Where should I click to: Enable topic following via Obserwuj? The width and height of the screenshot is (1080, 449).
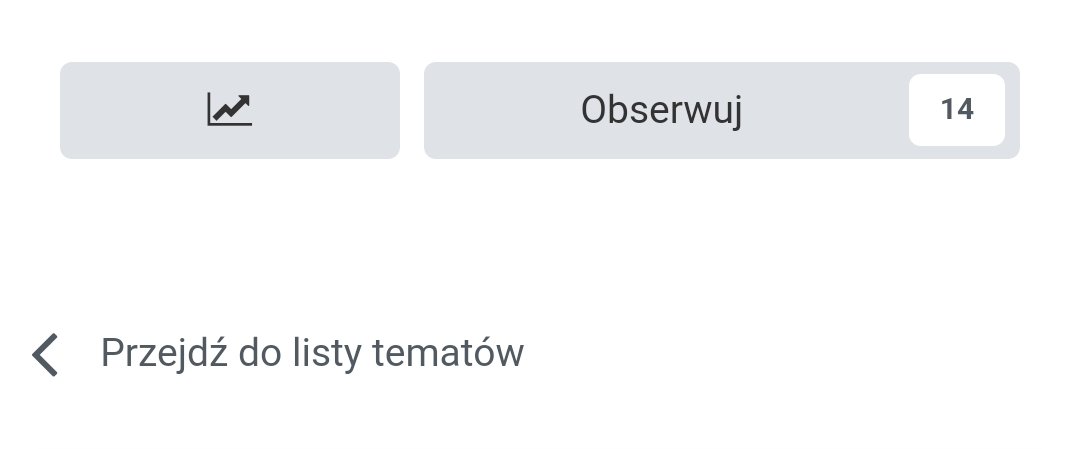[x=662, y=110]
